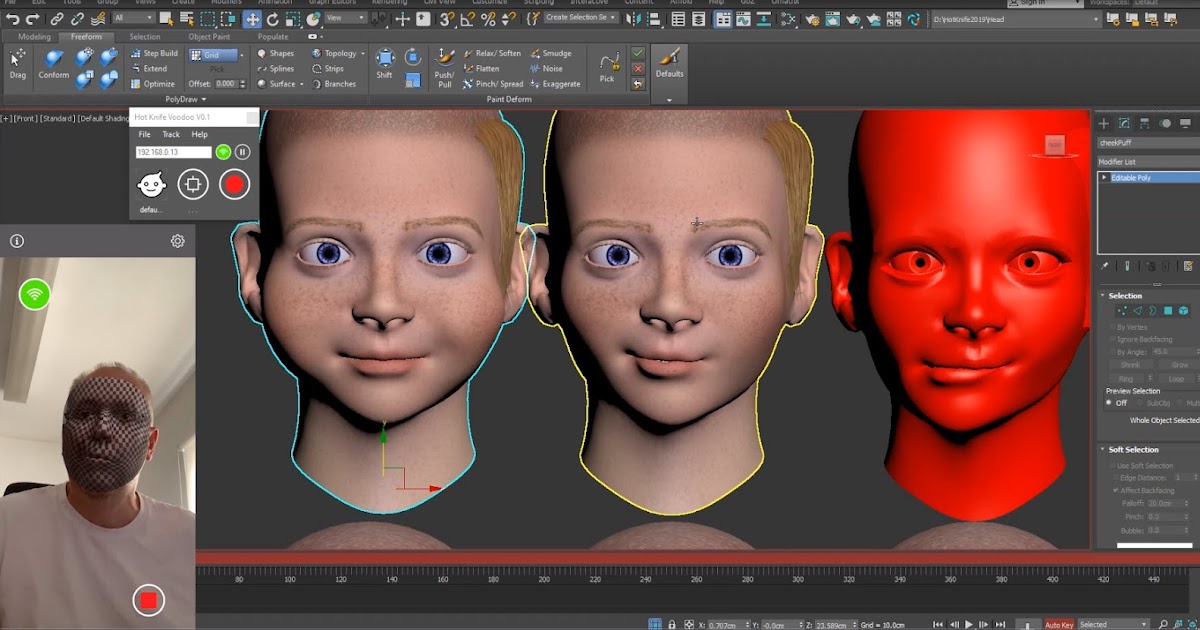Enable the Auto Key animation toggle
The image size is (1200, 630).
[1059, 623]
